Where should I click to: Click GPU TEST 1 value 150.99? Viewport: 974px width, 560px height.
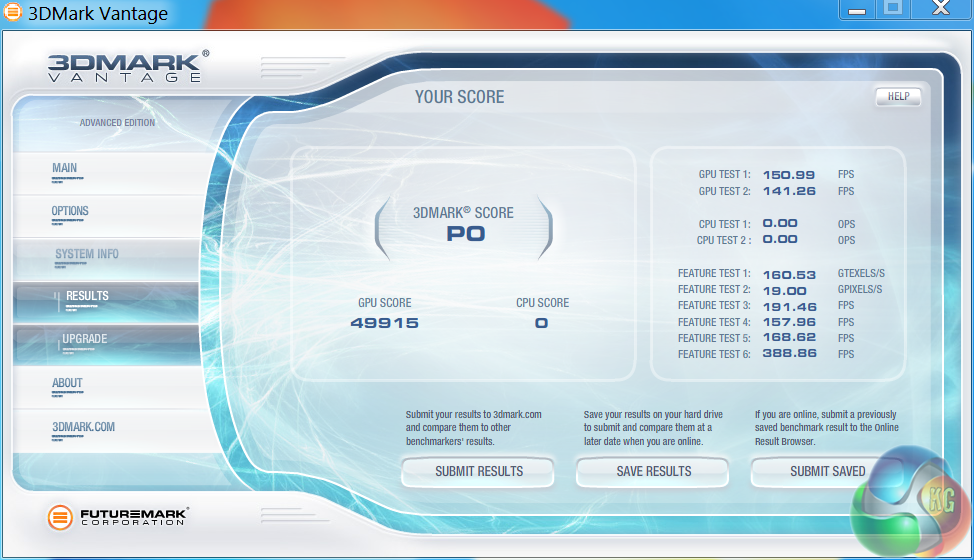789,175
